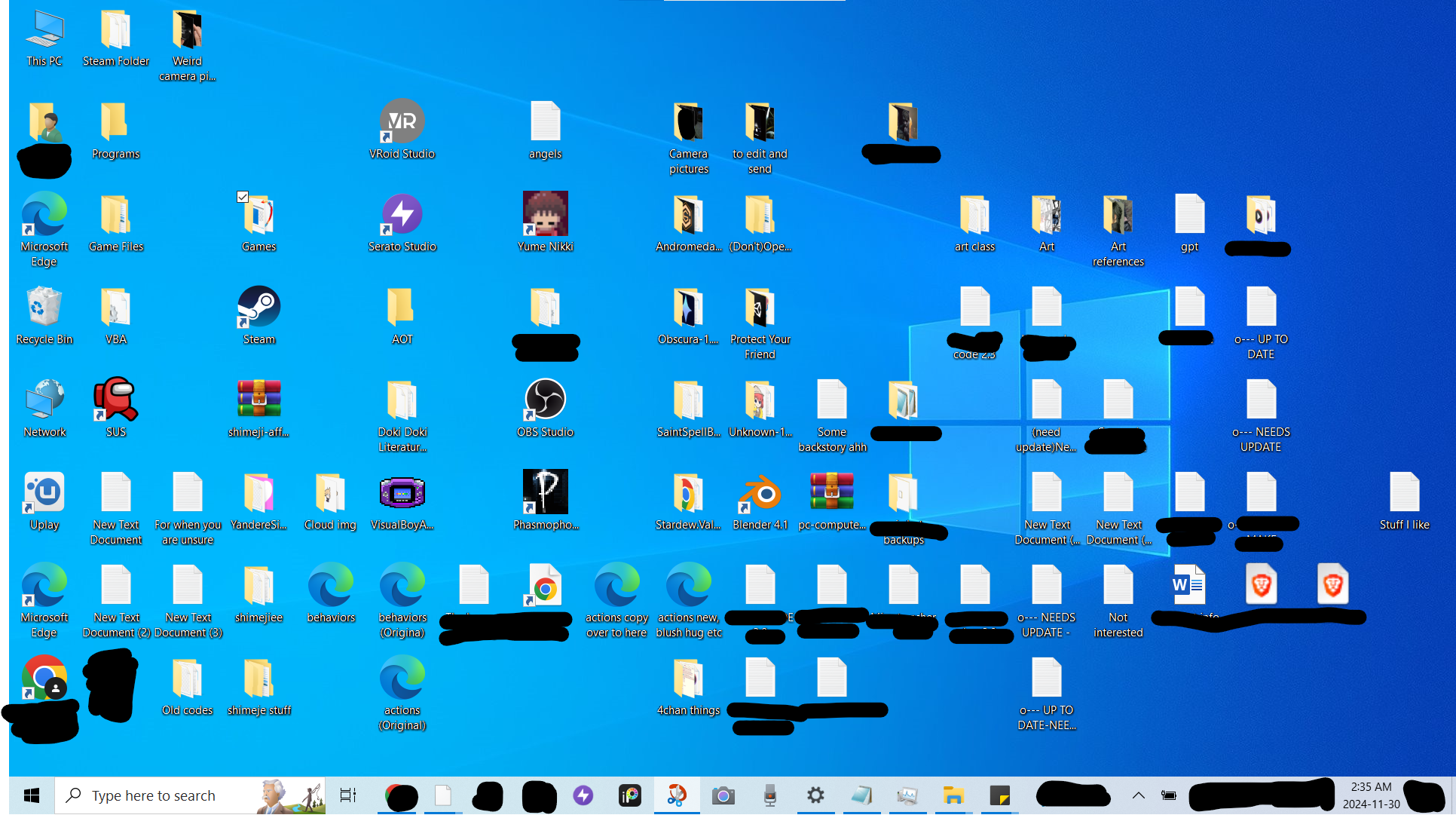Select the VBA folder
The image size is (1456, 815).
tap(115, 315)
